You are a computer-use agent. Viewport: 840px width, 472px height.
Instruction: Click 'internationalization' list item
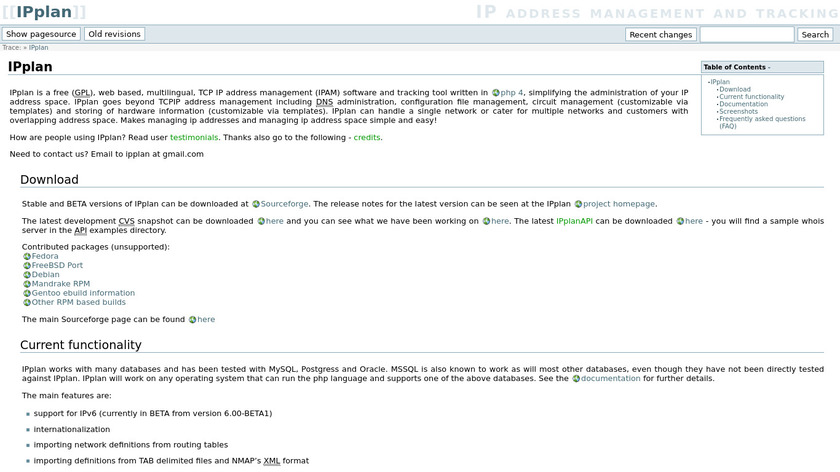72,430
